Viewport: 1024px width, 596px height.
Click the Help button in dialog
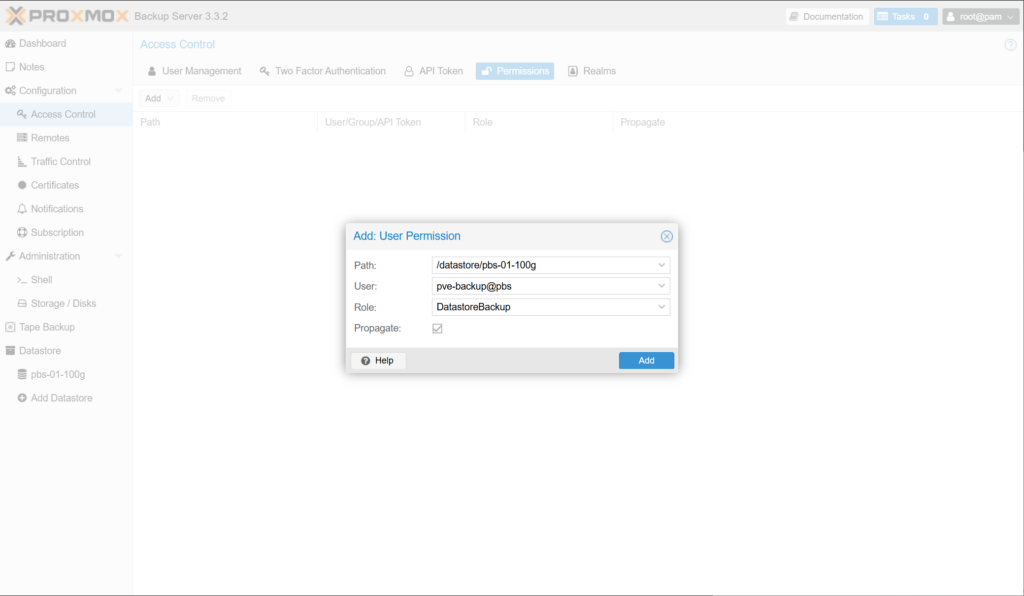(x=378, y=360)
